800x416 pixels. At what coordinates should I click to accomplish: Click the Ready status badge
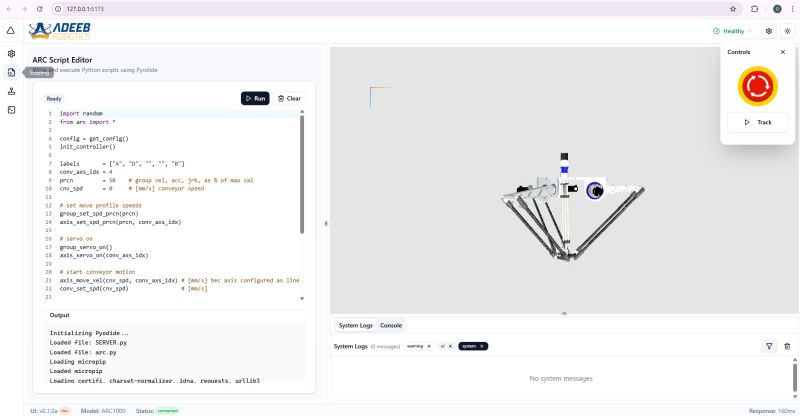point(54,99)
